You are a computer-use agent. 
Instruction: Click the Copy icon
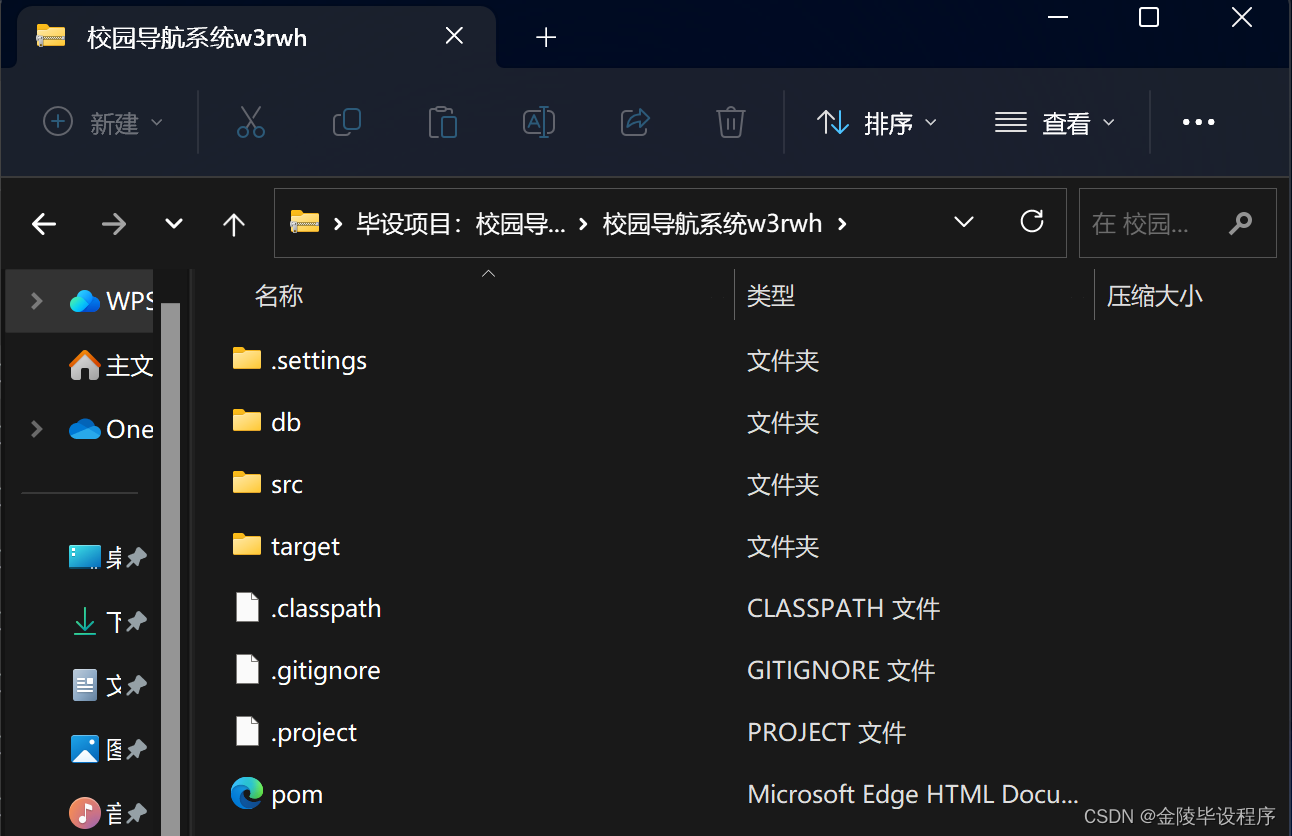346,122
